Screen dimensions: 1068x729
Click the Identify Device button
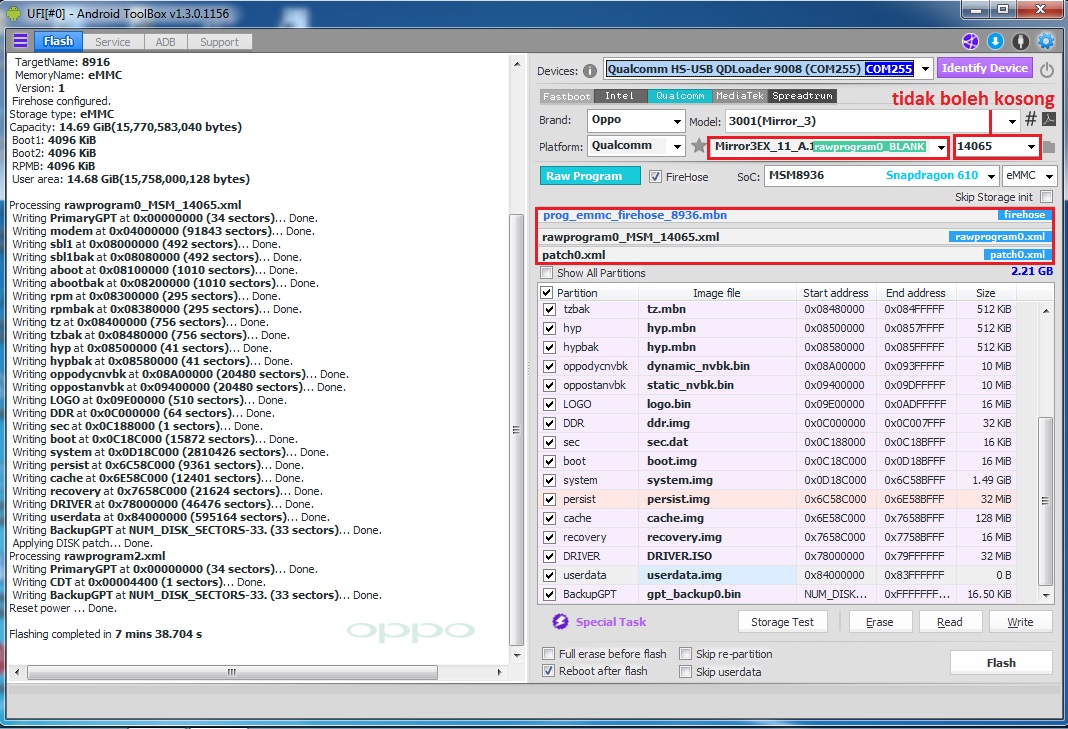984,68
